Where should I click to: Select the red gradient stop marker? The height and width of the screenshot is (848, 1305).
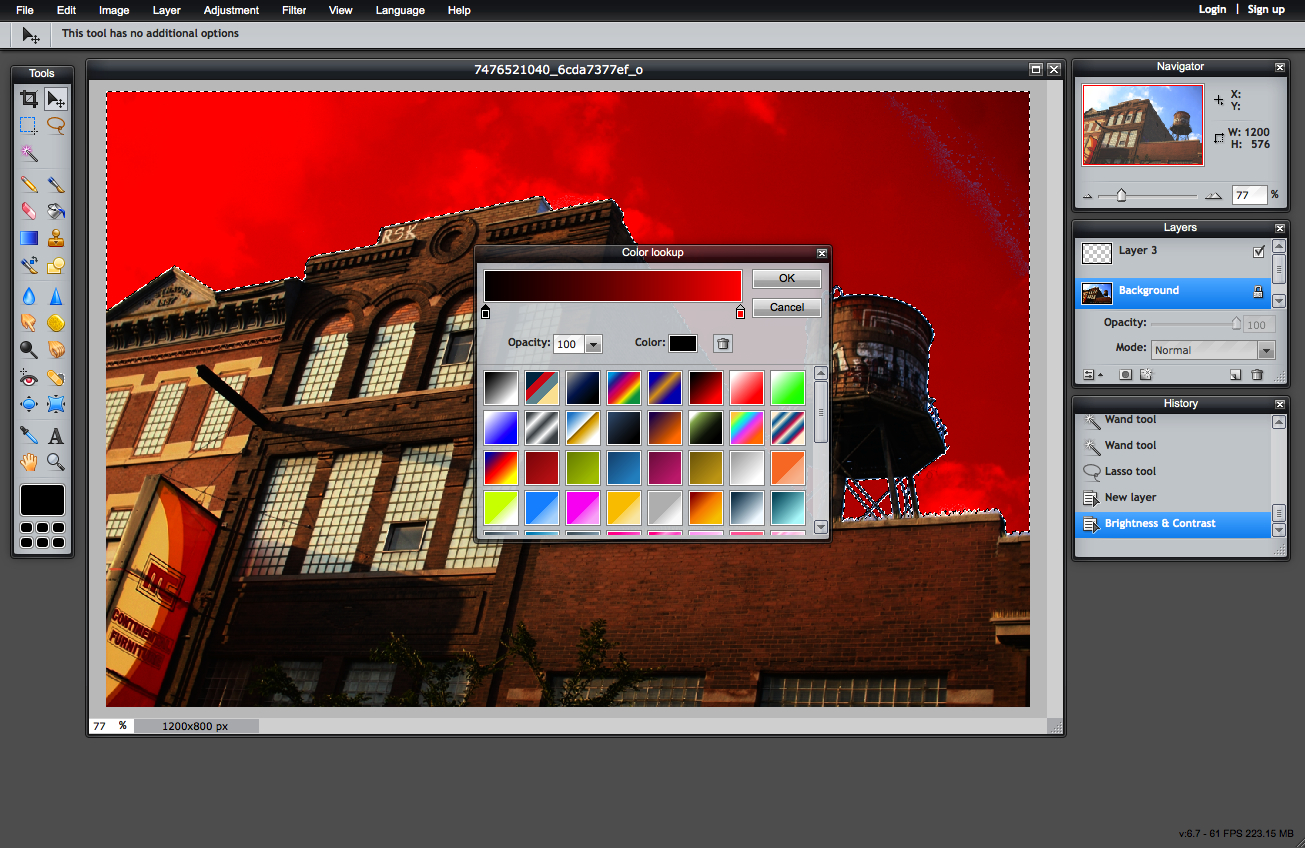tap(741, 312)
